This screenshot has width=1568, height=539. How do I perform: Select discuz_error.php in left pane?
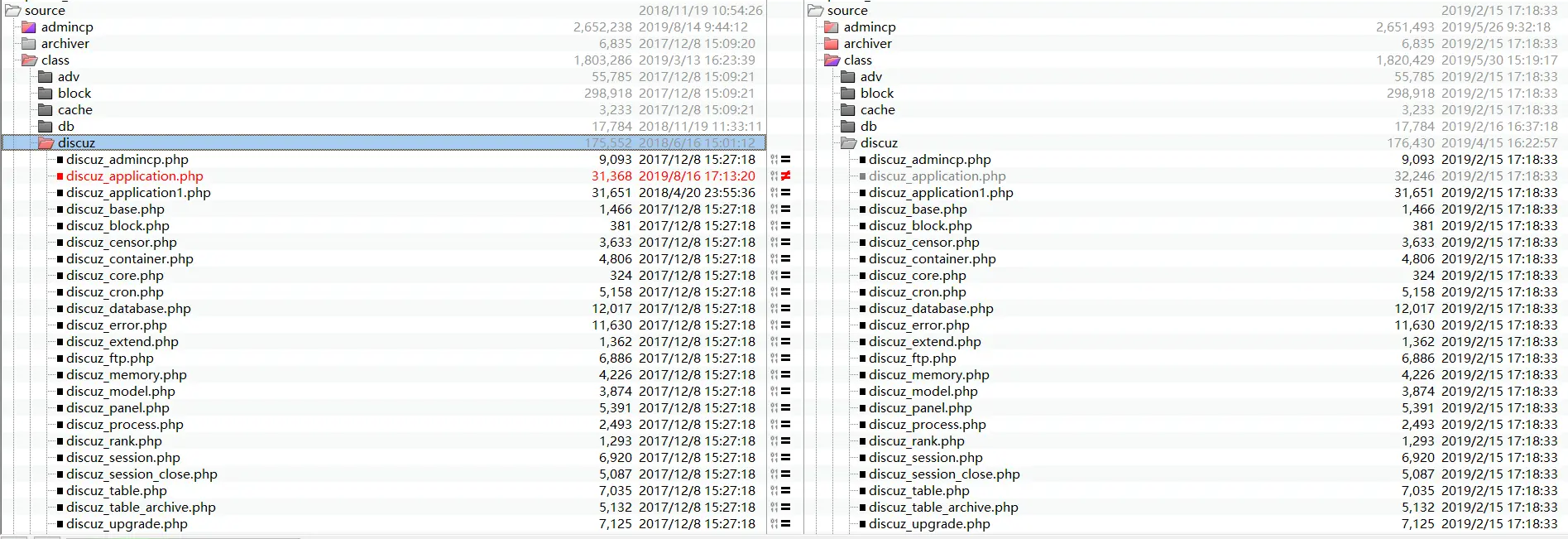point(117,325)
